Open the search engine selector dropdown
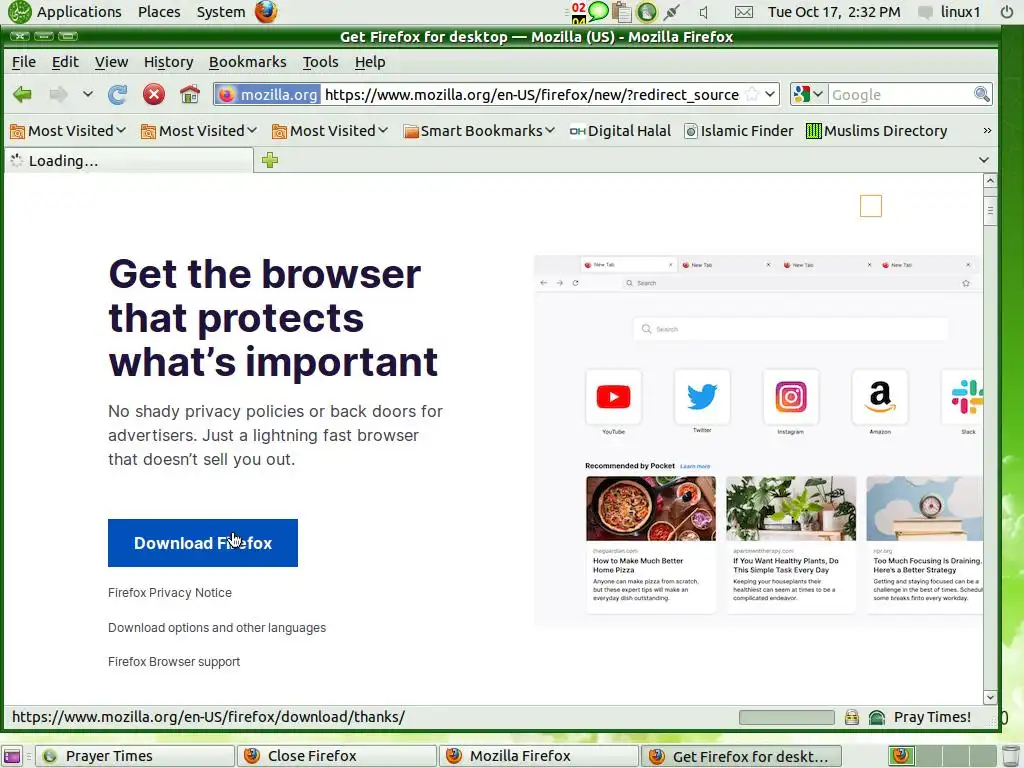The width and height of the screenshot is (1024, 768). pos(808,95)
